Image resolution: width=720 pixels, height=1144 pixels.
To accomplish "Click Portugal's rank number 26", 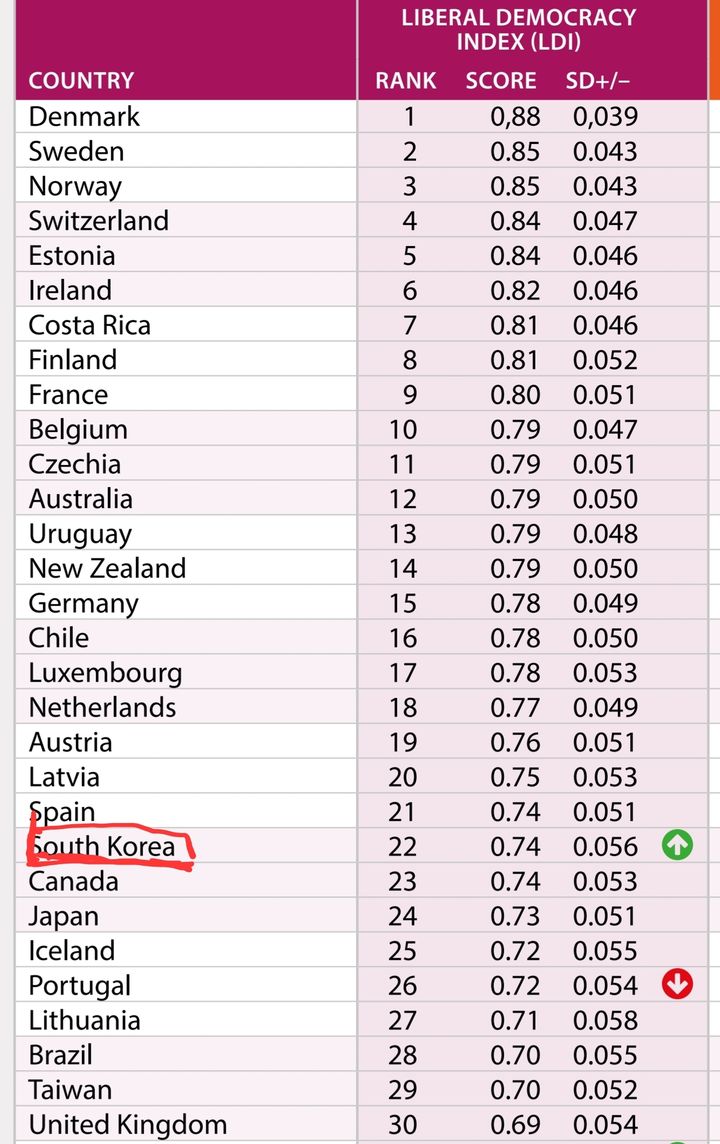I will (x=403, y=986).
